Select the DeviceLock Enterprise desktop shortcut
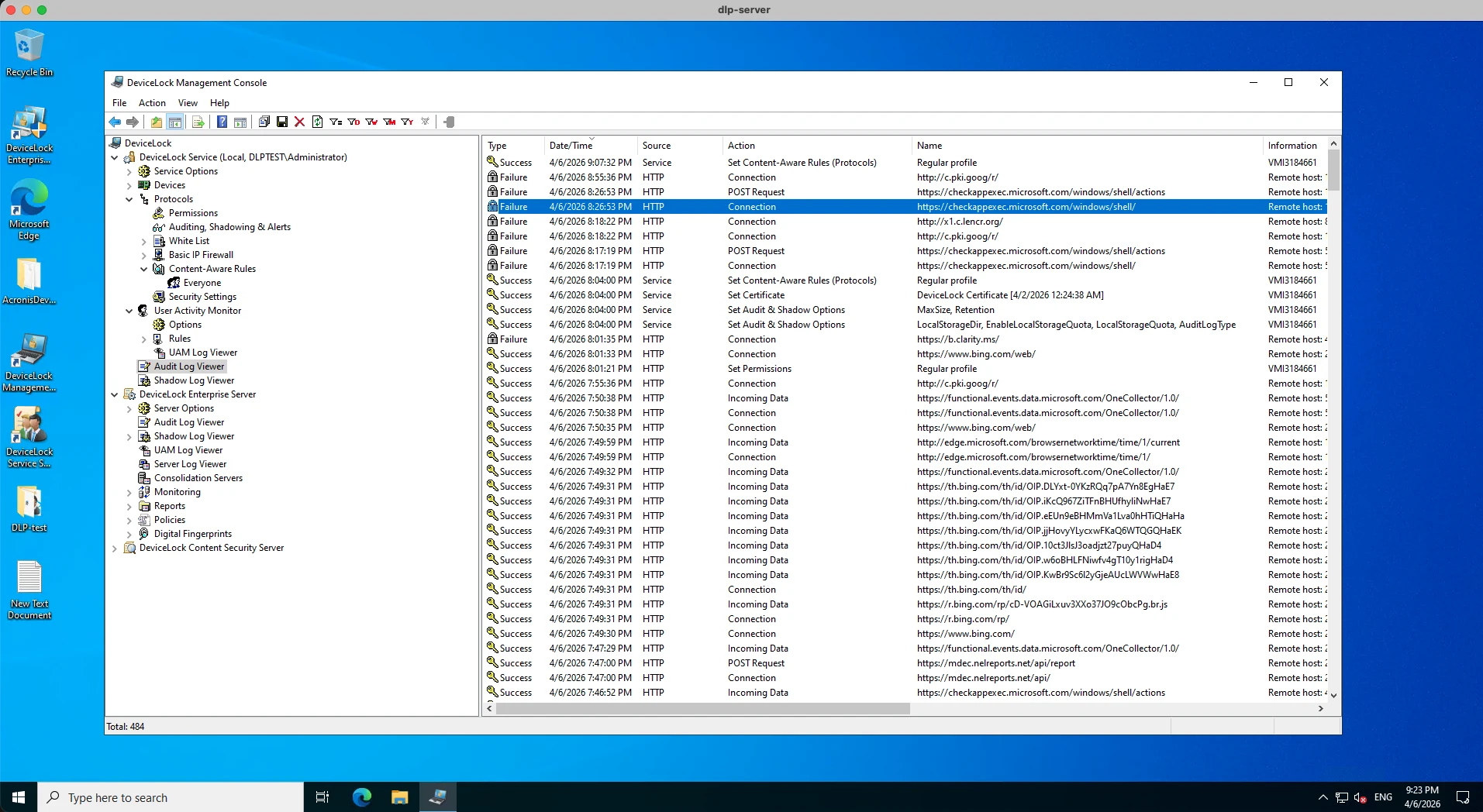1483x812 pixels. tap(29, 135)
